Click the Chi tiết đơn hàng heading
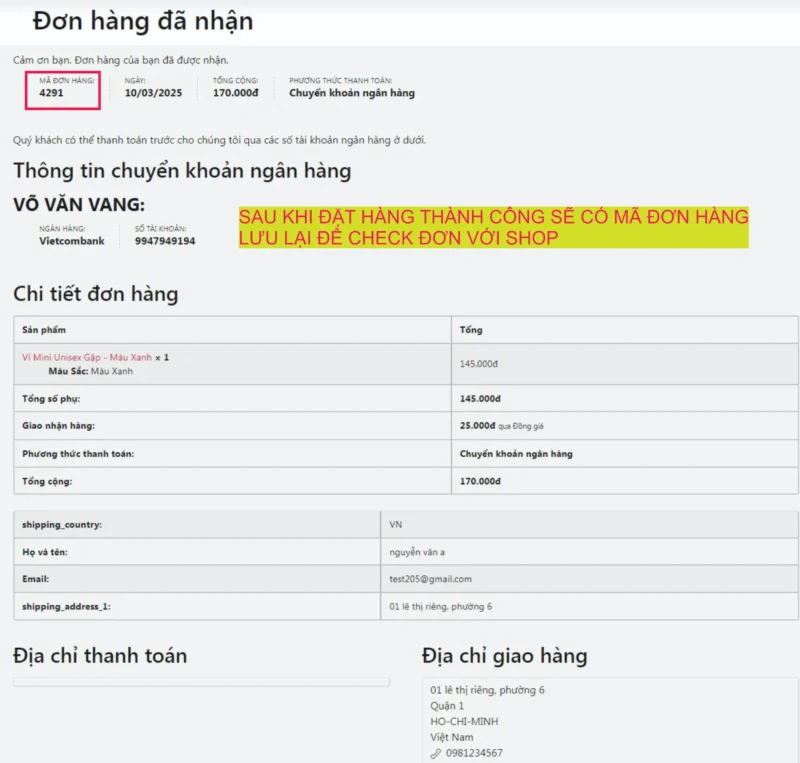Viewport: 800px width, 763px height. click(x=96, y=294)
